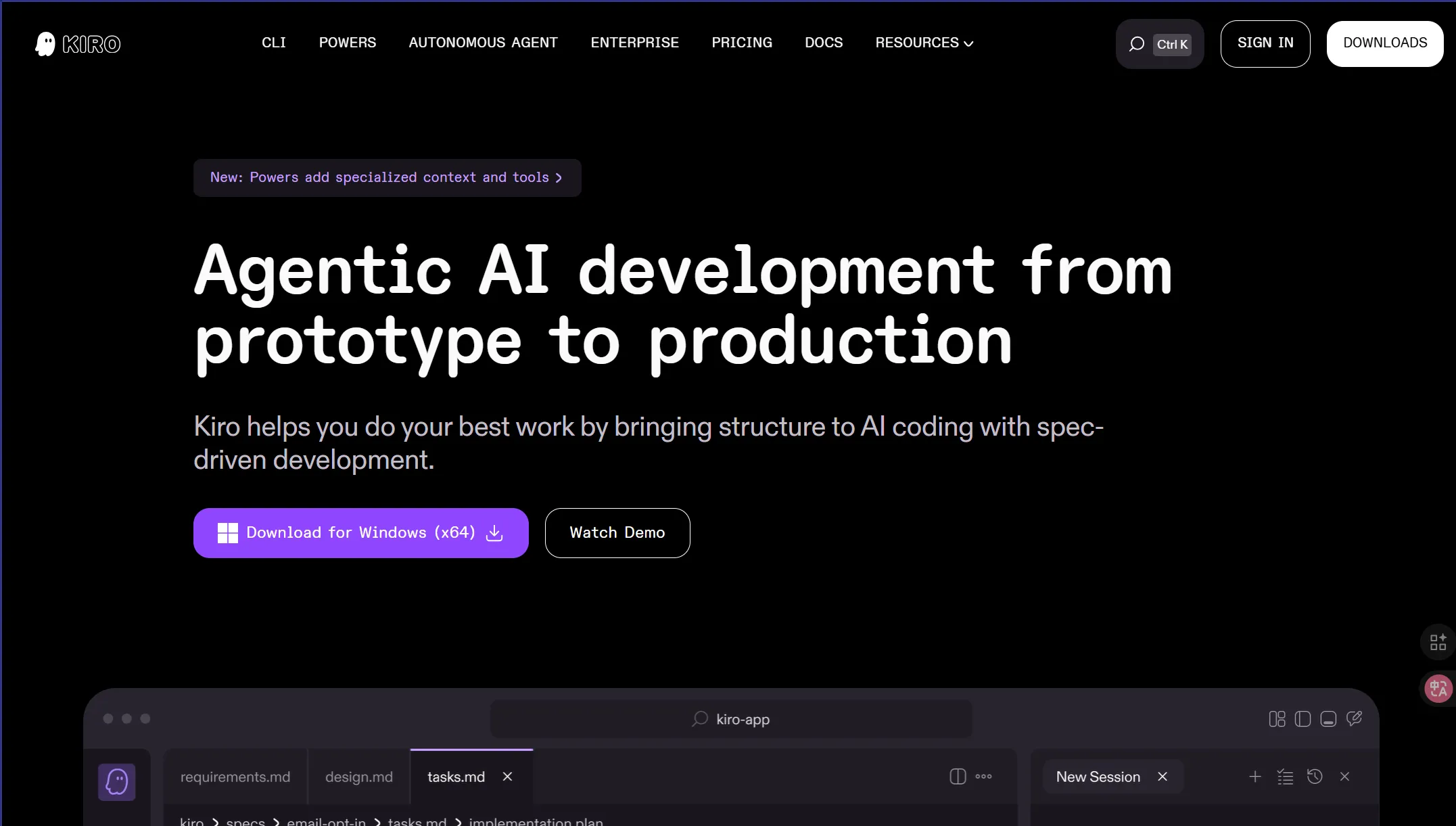Click the Kiro ghost logo in header
The image size is (1456, 826).
point(46,44)
